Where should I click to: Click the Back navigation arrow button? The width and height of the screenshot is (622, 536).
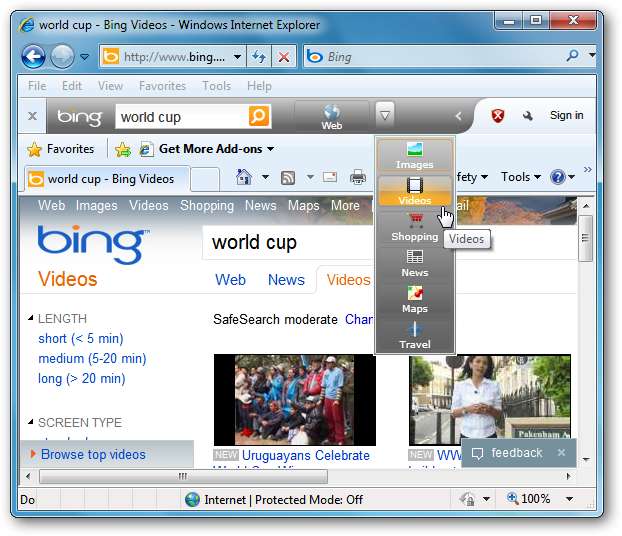(x=34, y=57)
